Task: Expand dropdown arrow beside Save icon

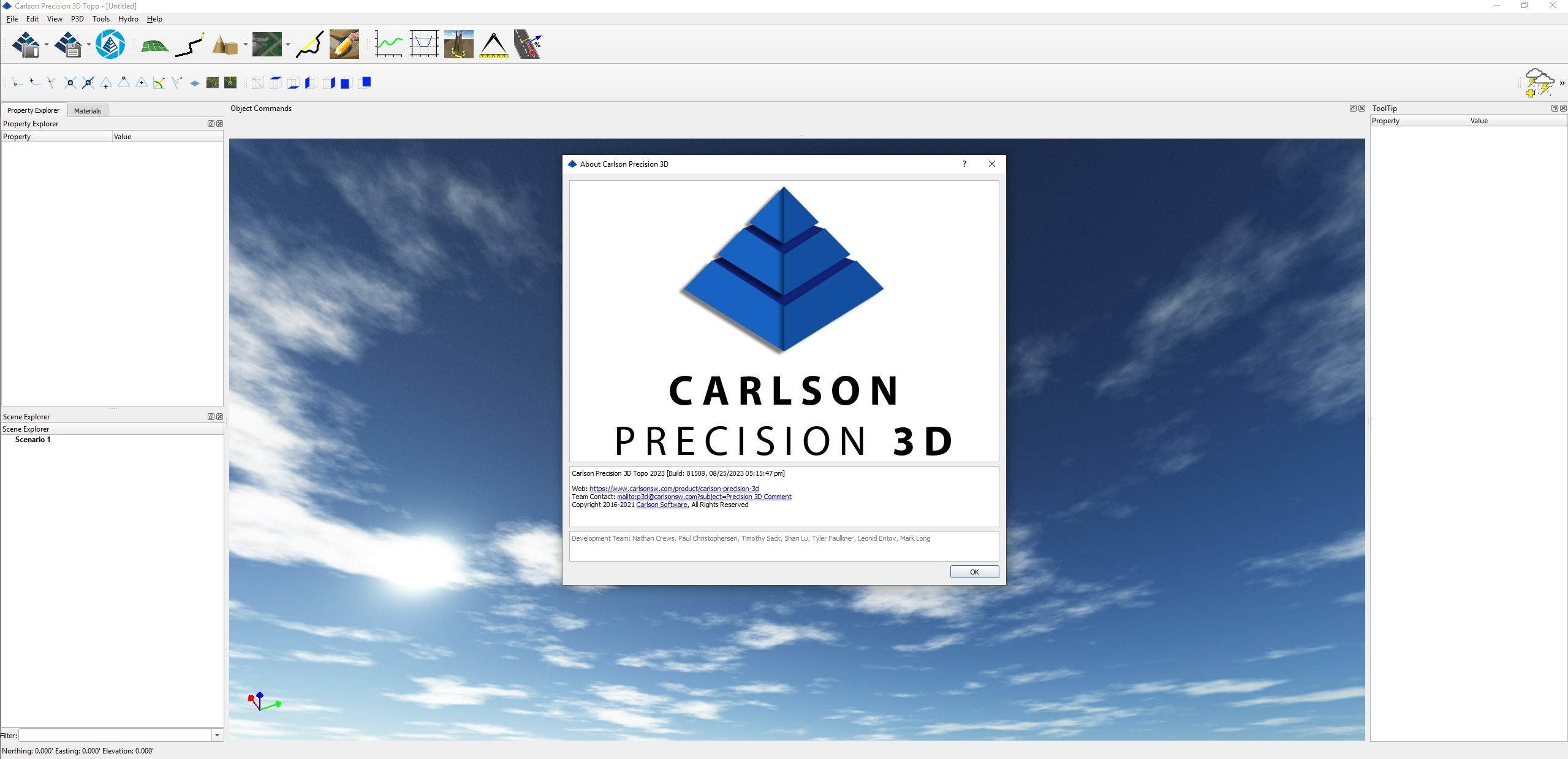Action: point(89,45)
